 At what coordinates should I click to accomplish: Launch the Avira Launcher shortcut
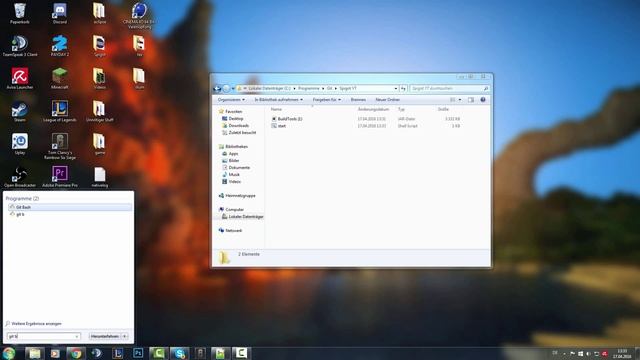tap(20, 78)
